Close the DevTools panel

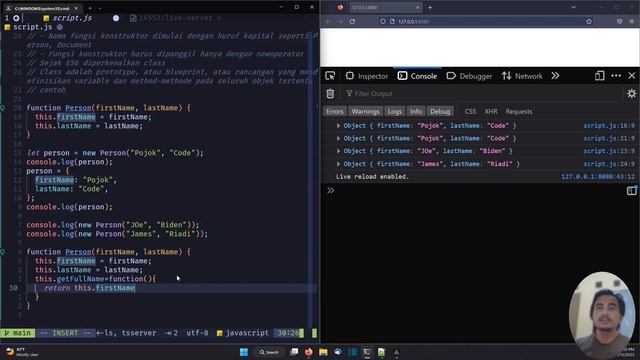(632, 76)
